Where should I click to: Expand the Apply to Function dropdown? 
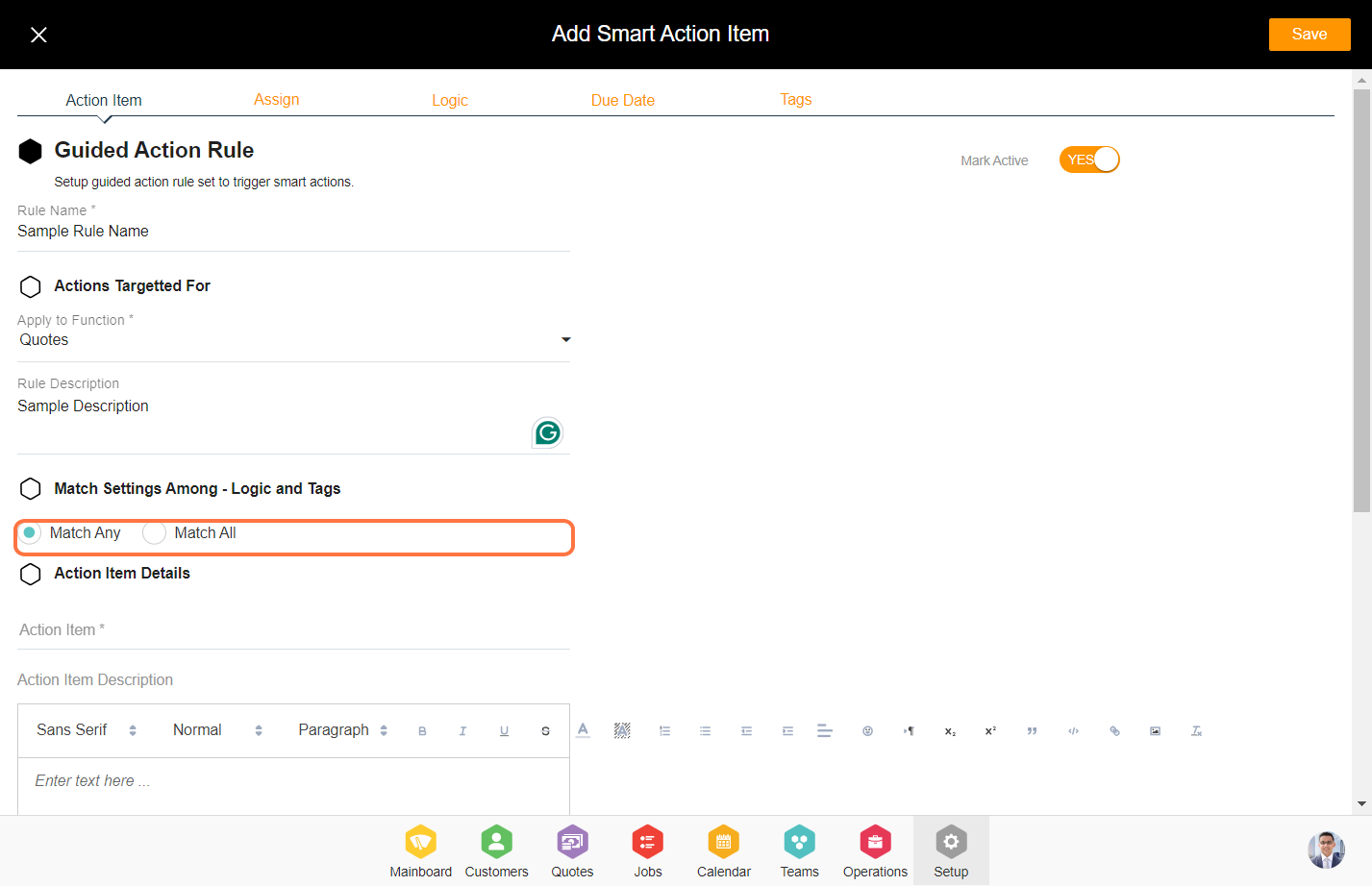tap(294, 340)
